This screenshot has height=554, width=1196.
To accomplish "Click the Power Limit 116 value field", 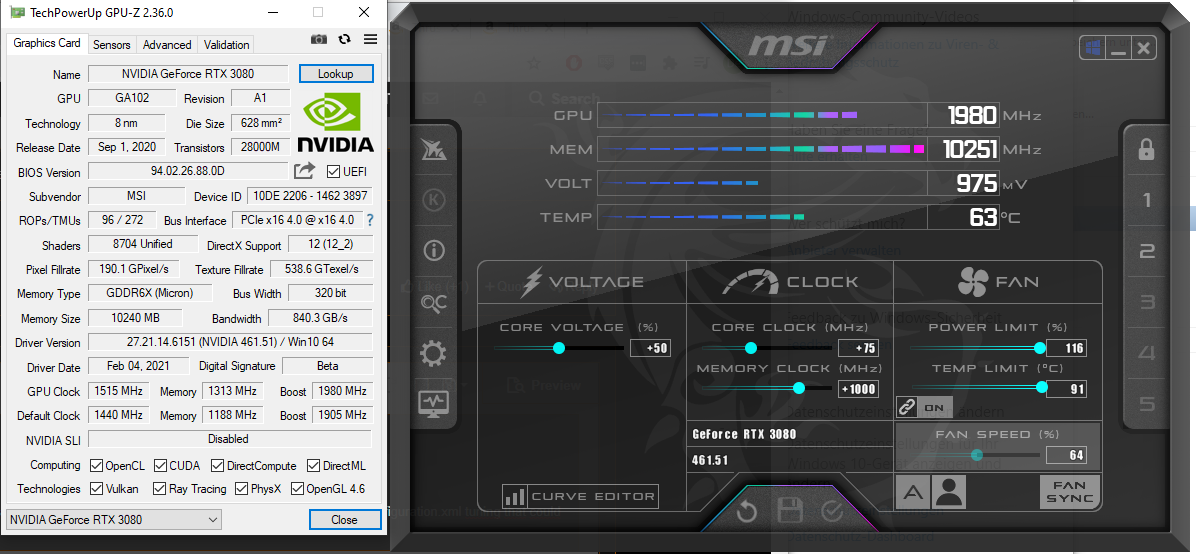I will coord(1066,349).
